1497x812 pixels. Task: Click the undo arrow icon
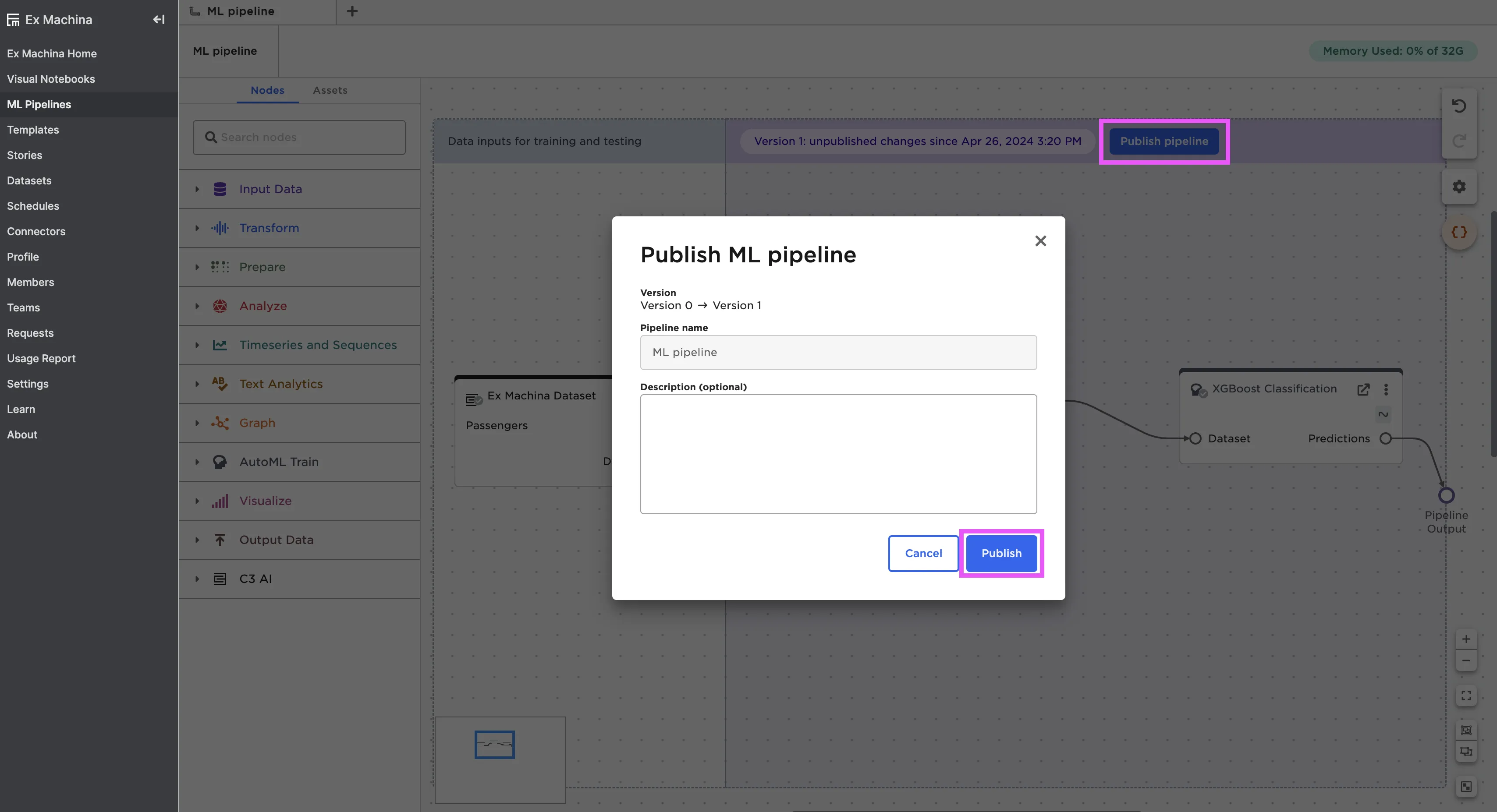[1458, 106]
